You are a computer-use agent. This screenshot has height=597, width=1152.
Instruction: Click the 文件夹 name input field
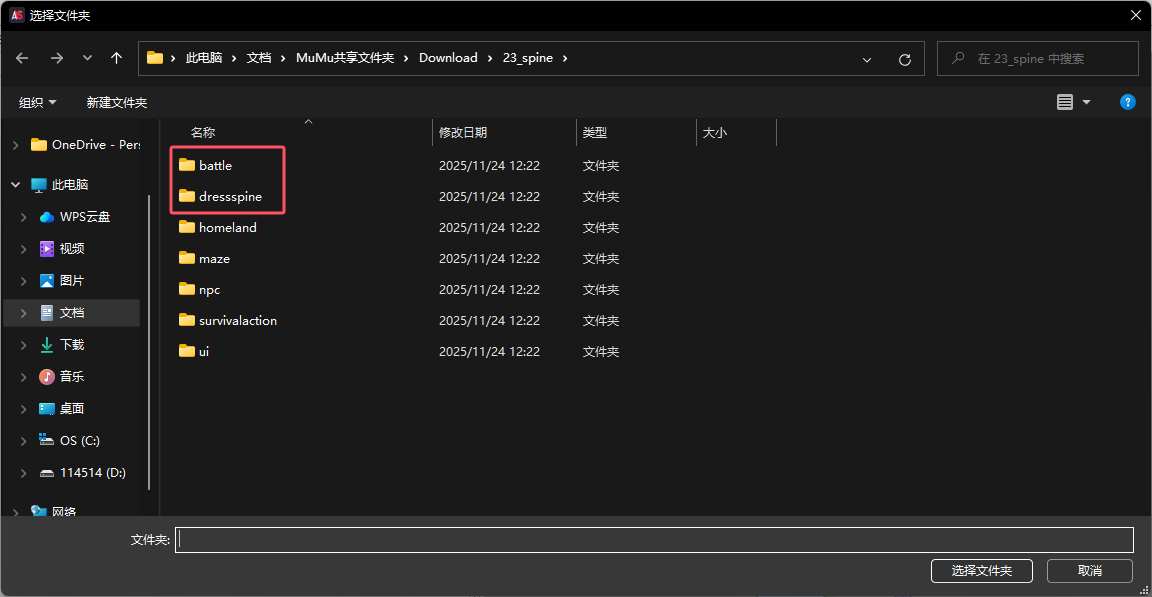pos(654,540)
